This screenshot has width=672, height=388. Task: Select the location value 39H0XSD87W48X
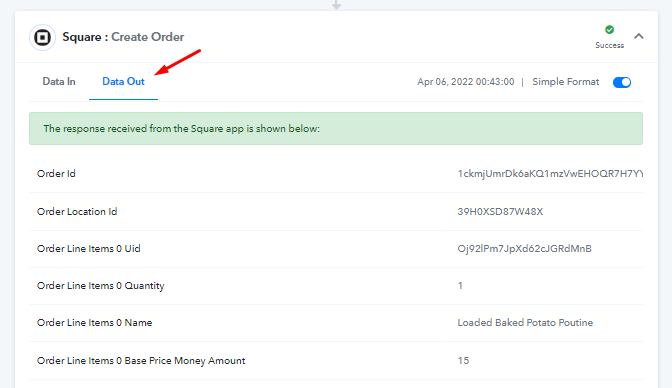tap(500, 211)
